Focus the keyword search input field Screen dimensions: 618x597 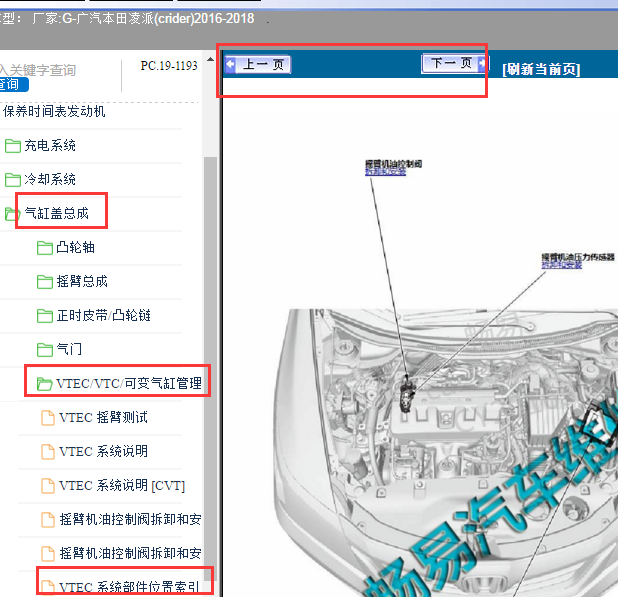click(x=39, y=70)
